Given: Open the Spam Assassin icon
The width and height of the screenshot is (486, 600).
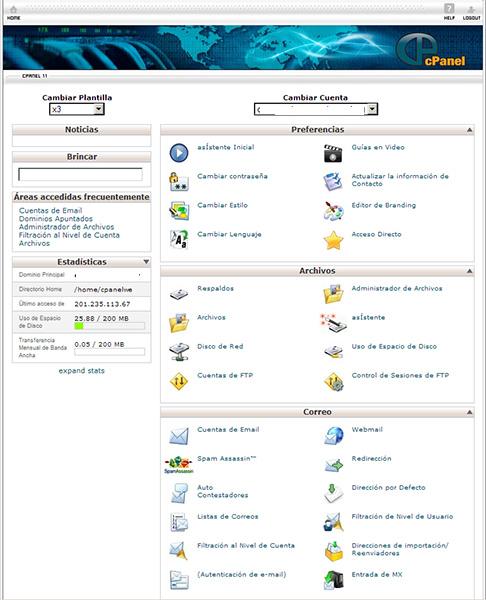Looking at the screenshot, I should (x=179, y=465).
